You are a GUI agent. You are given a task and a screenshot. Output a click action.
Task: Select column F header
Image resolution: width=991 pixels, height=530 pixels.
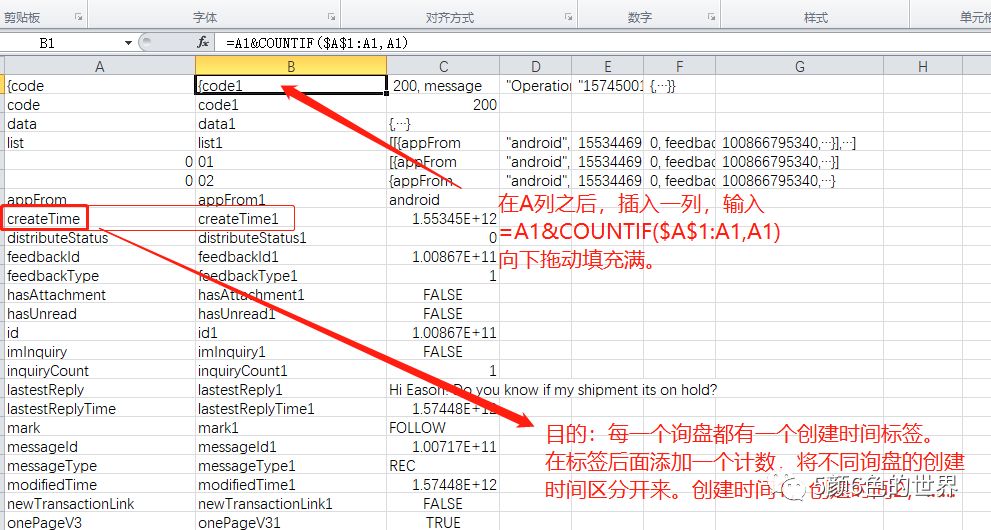point(679,66)
